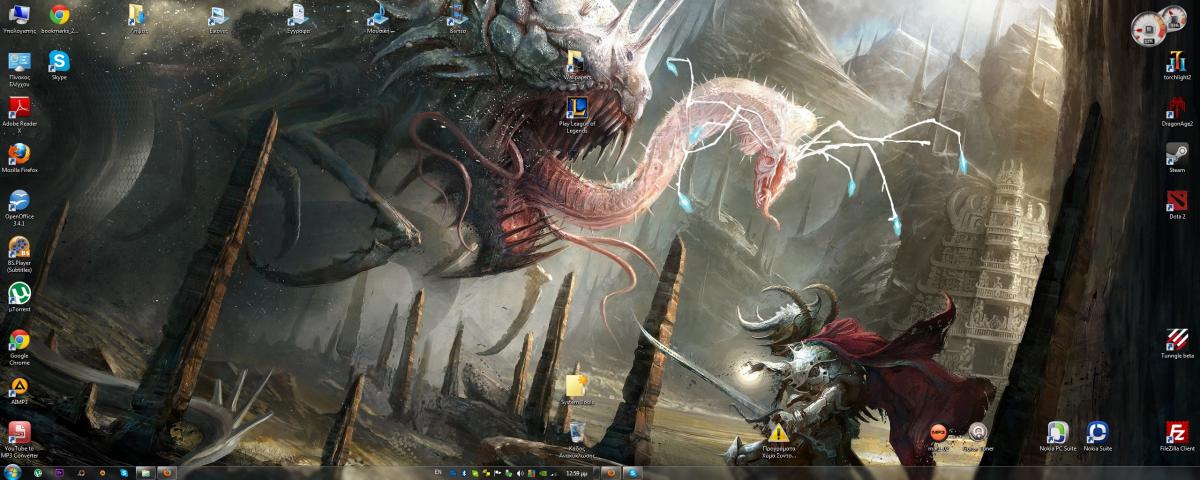The image size is (1200, 480).
Task: Launch Nokia PC Suite shortcut
Action: [1057, 436]
